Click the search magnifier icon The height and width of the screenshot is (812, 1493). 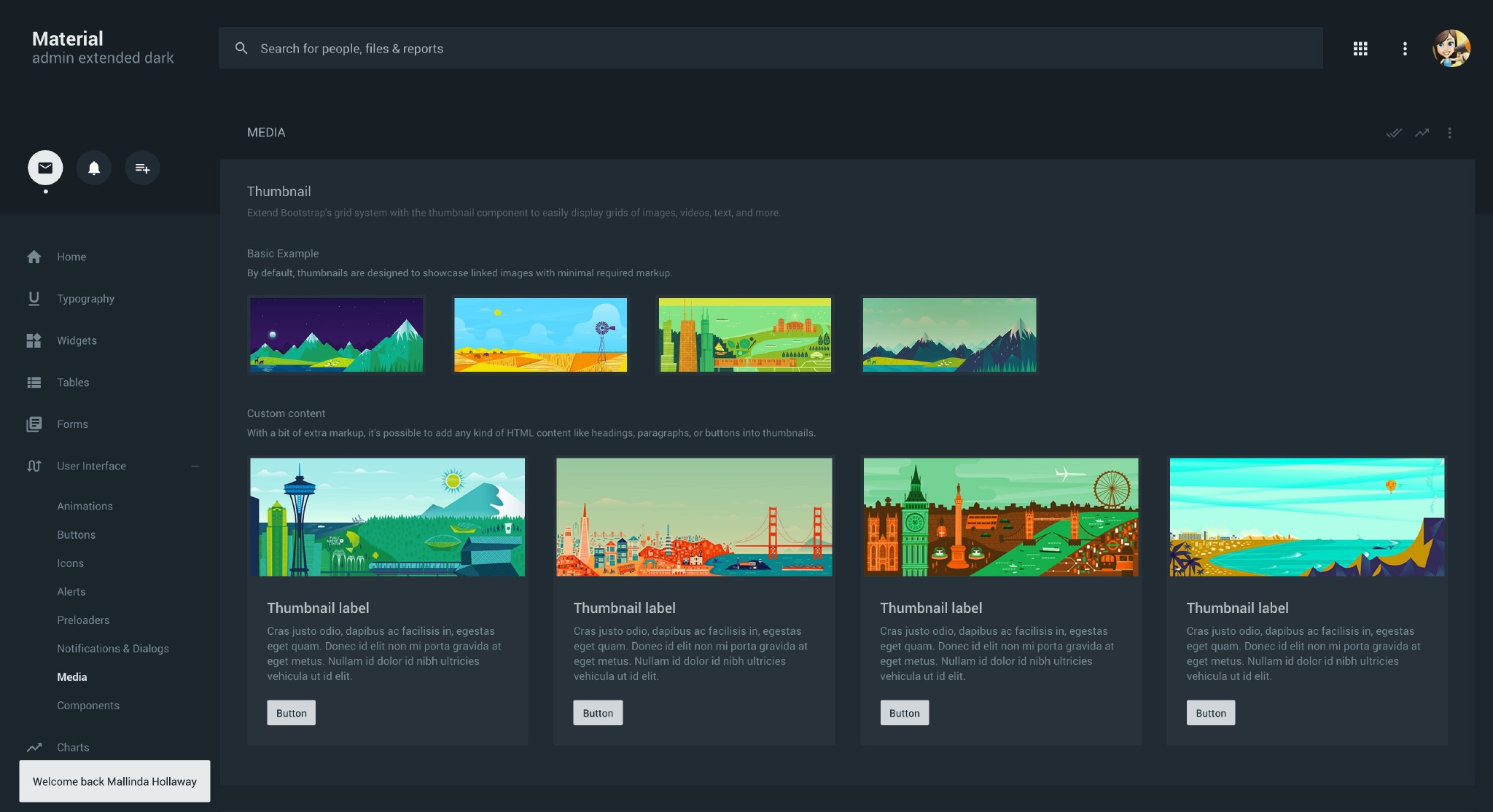[x=241, y=48]
